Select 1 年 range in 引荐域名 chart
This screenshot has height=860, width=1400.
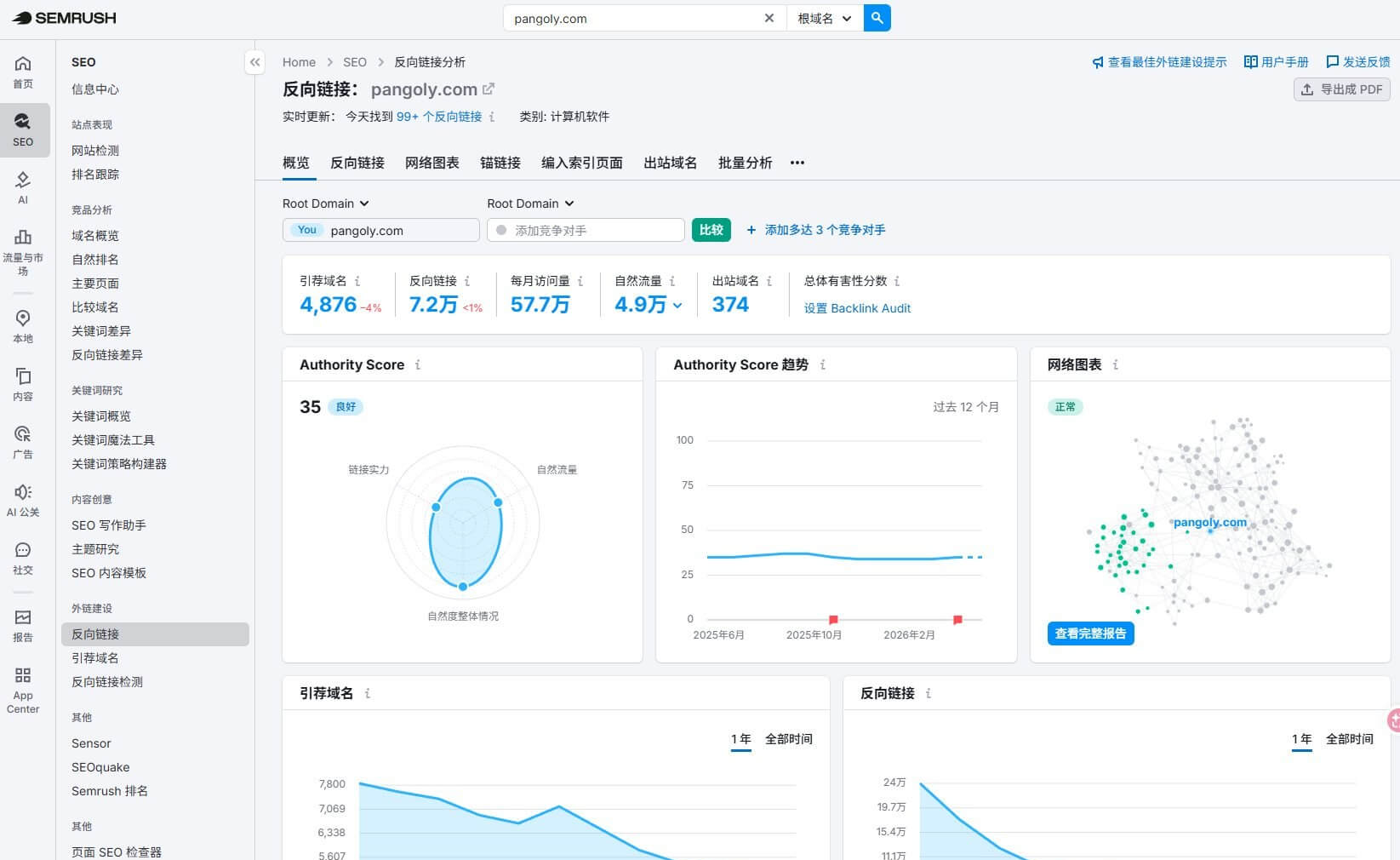point(741,739)
